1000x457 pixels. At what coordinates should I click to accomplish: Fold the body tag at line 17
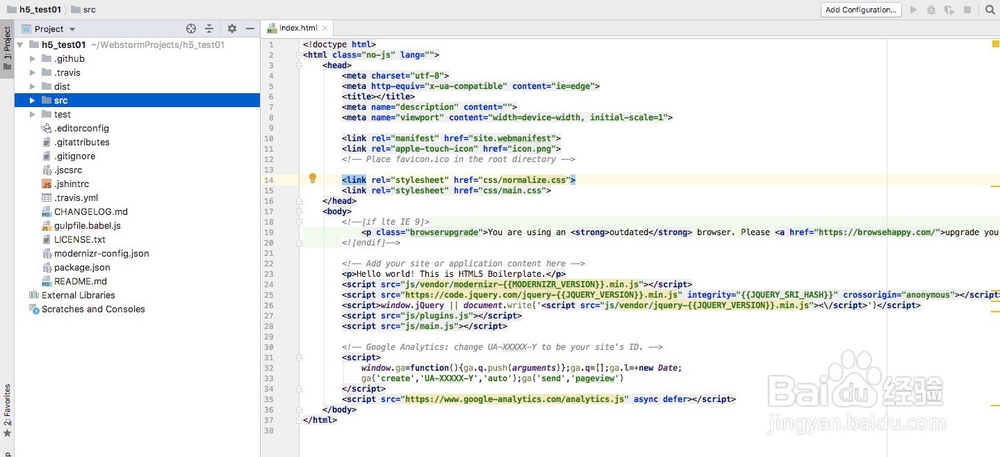pos(298,211)
